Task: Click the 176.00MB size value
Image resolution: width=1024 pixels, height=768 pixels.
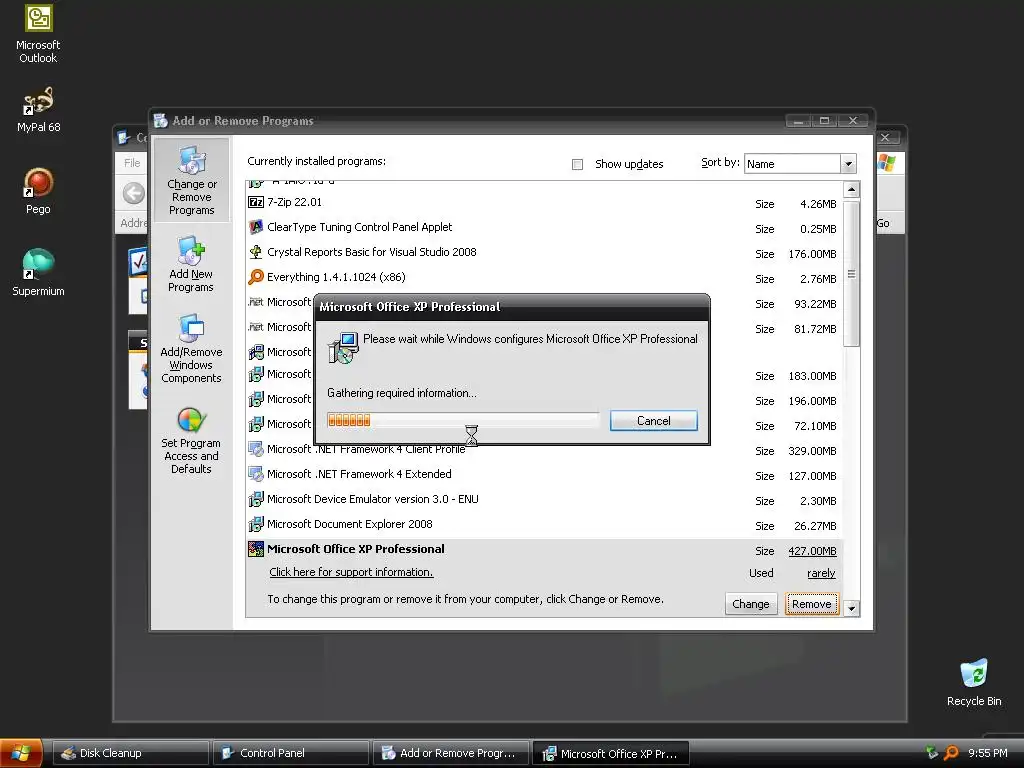Action: click(812, 254)
